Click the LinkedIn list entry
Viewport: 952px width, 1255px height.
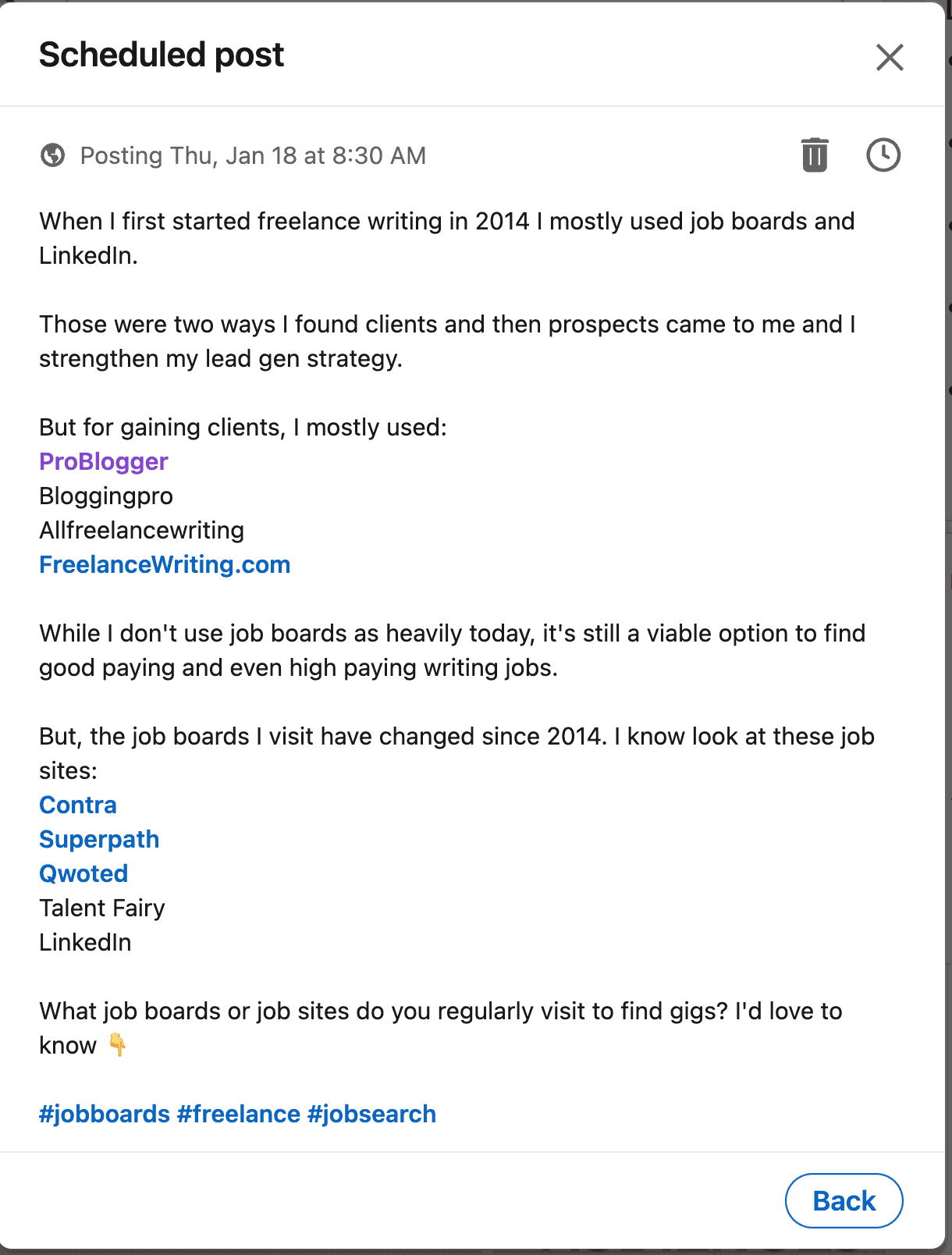pyautogui.click(x=85, y=942)
